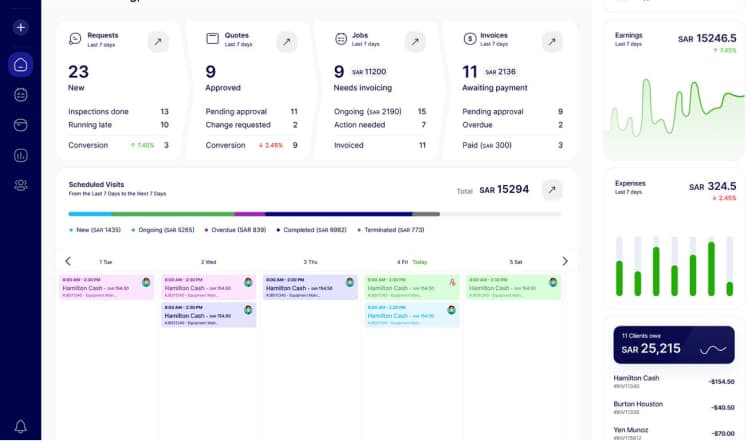Open the reports chart icon in sidebar
756x441 pixels.
20,155
